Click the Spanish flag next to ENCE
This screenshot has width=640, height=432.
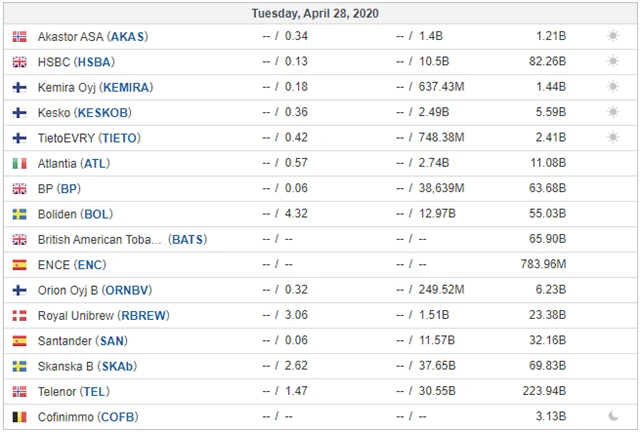[19, 265]
